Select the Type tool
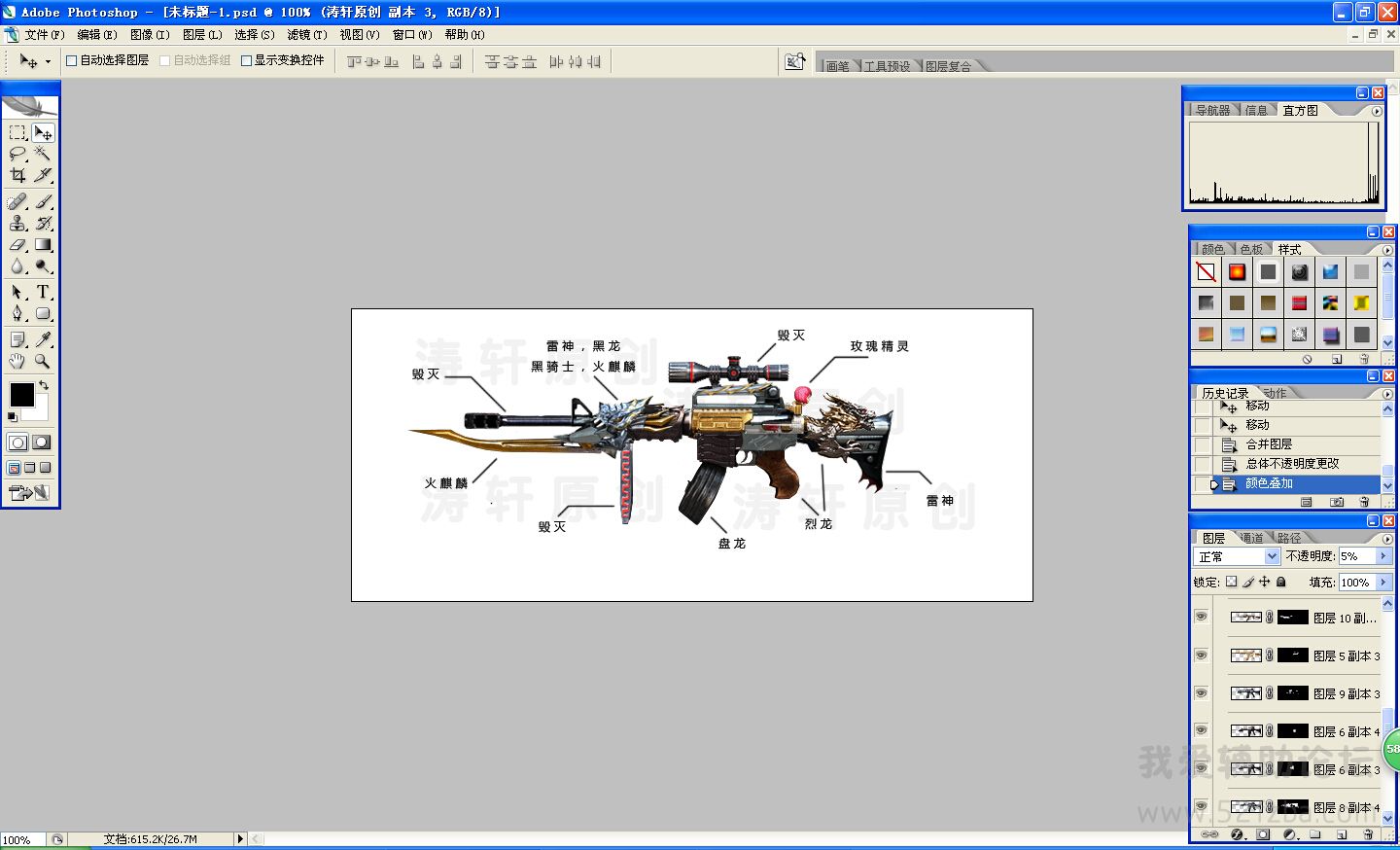This screenshot has height=850, width=1400. point(43,292)
